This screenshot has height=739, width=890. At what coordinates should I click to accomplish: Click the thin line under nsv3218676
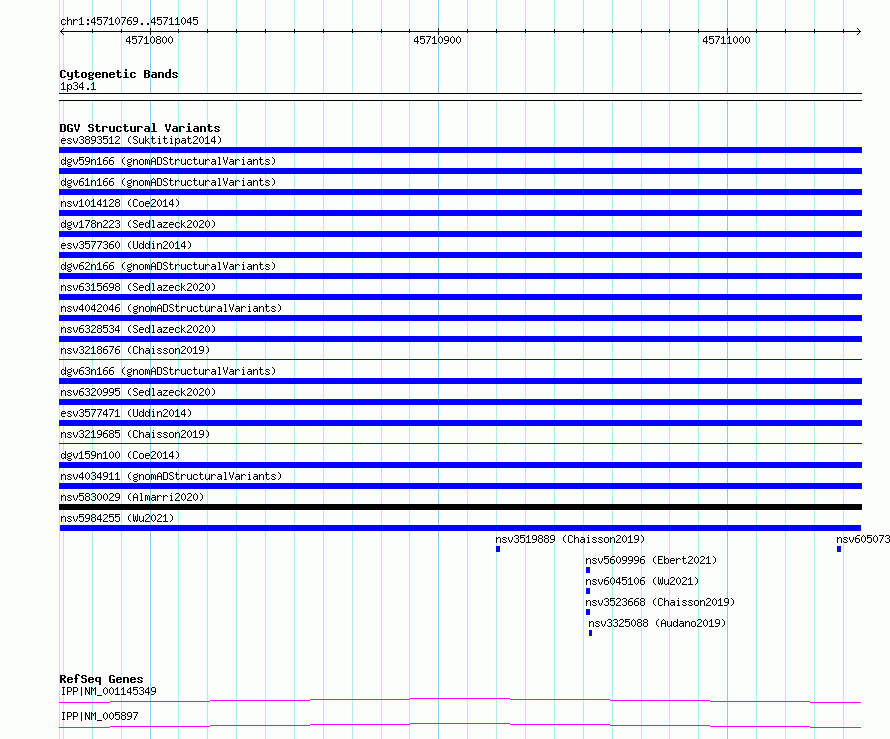(x=460, y=359)
